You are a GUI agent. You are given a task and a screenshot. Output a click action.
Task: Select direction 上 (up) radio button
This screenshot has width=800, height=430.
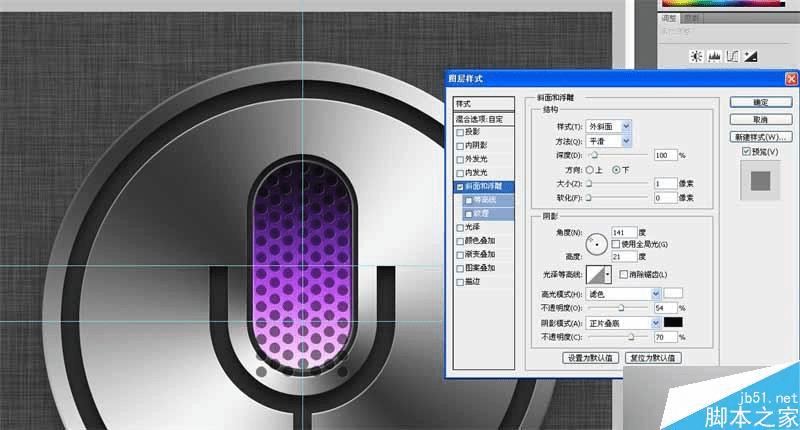(590, 170)
